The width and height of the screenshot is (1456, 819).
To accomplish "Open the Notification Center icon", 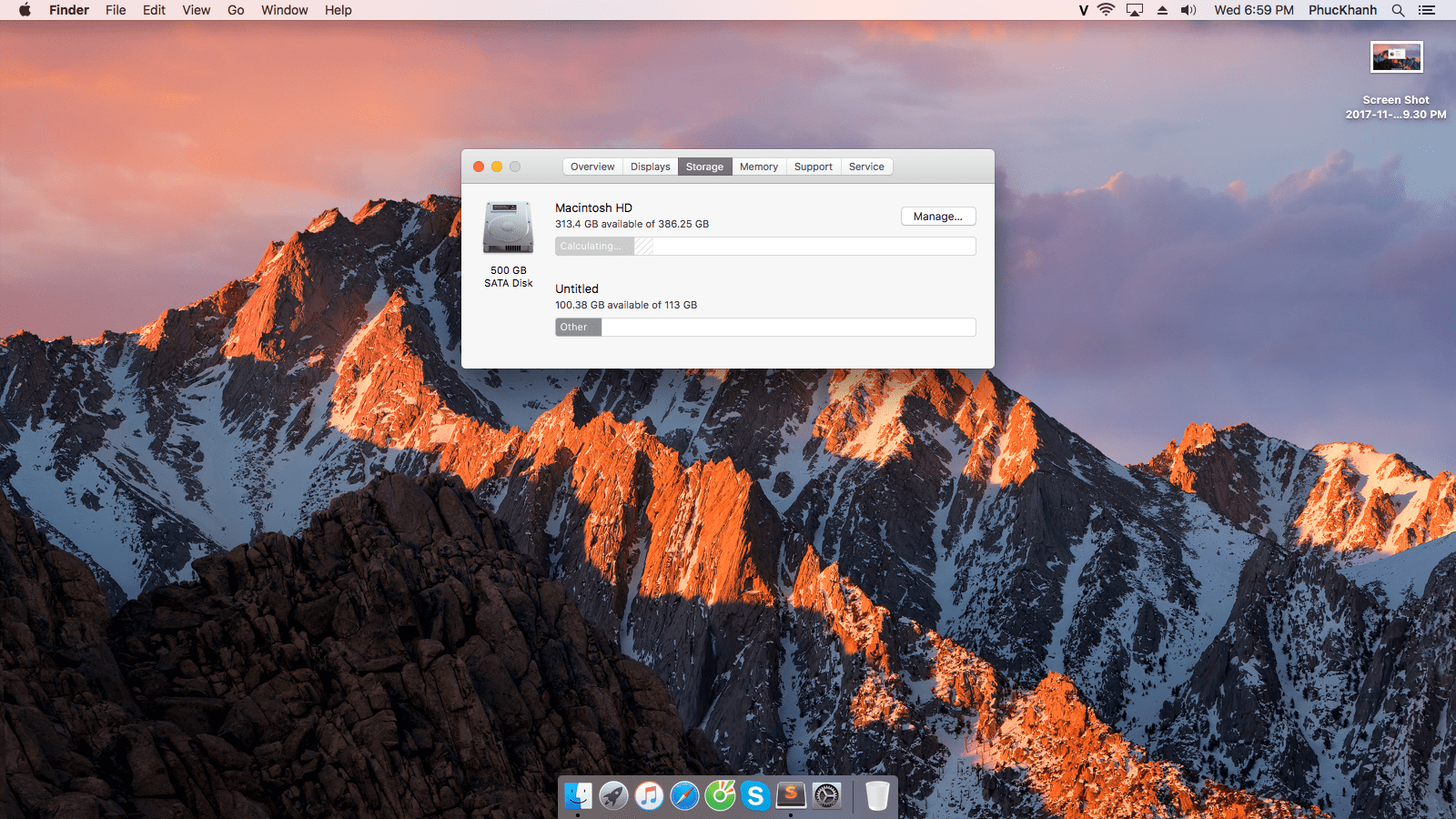I will (x=1427, y=10).
